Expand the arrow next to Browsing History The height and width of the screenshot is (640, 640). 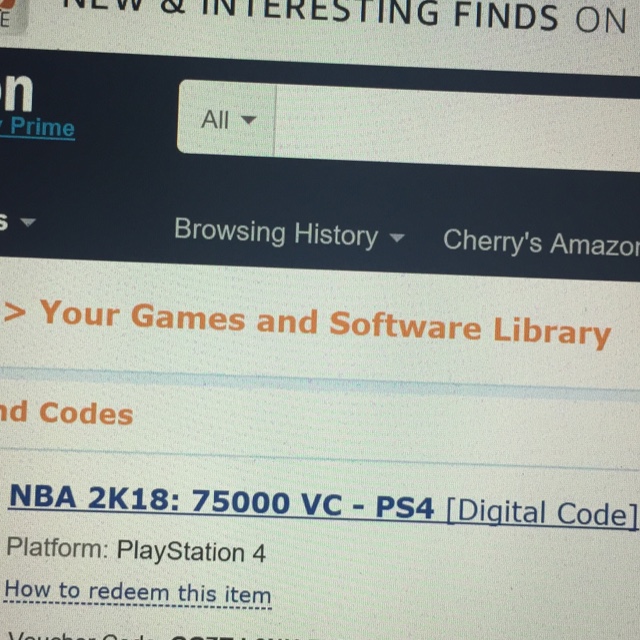(x=397, y=238)
